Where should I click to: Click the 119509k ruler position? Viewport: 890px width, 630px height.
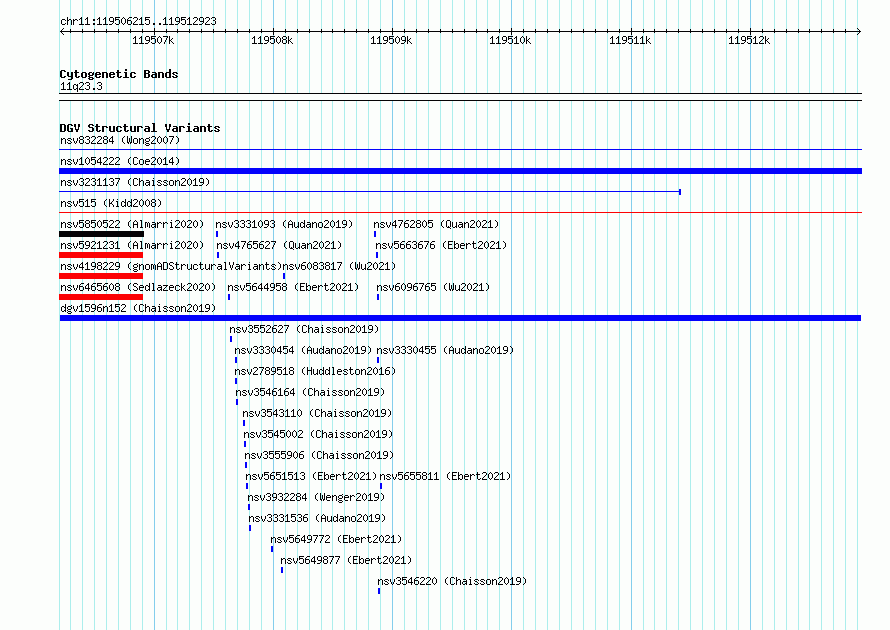(x=391, y=40)
